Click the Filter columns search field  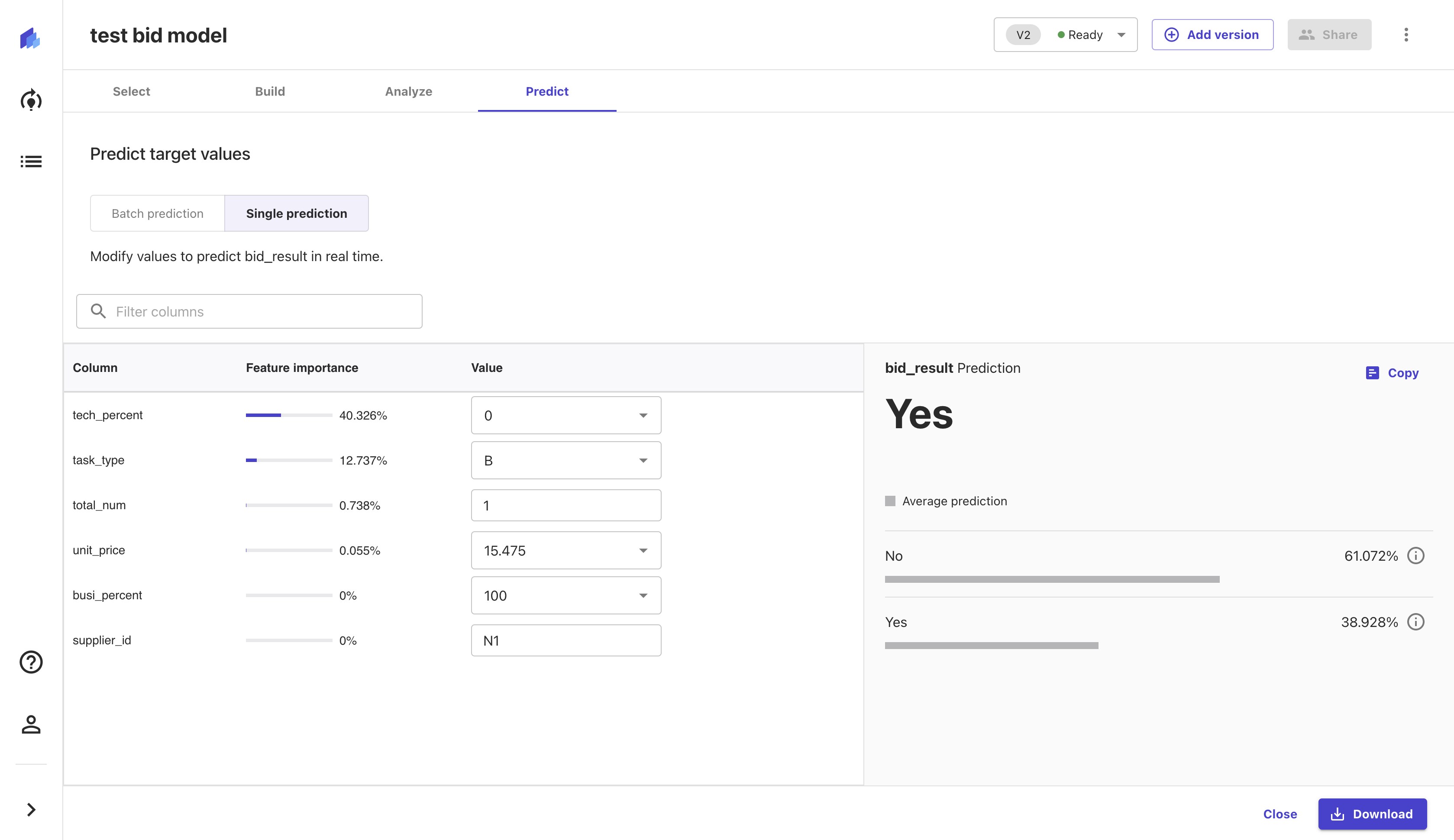coord(249,312)
